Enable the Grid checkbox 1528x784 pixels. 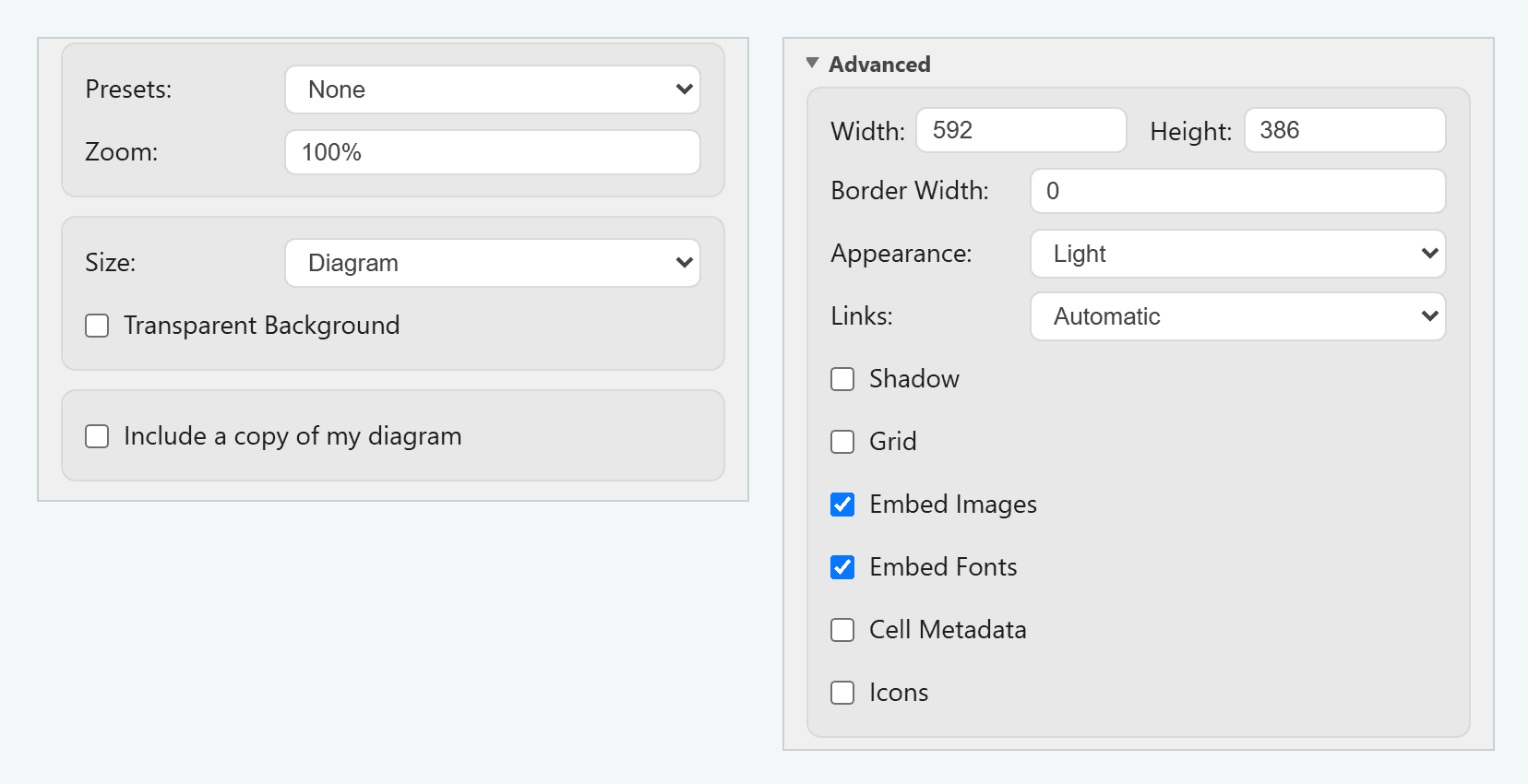coord(842,442)
